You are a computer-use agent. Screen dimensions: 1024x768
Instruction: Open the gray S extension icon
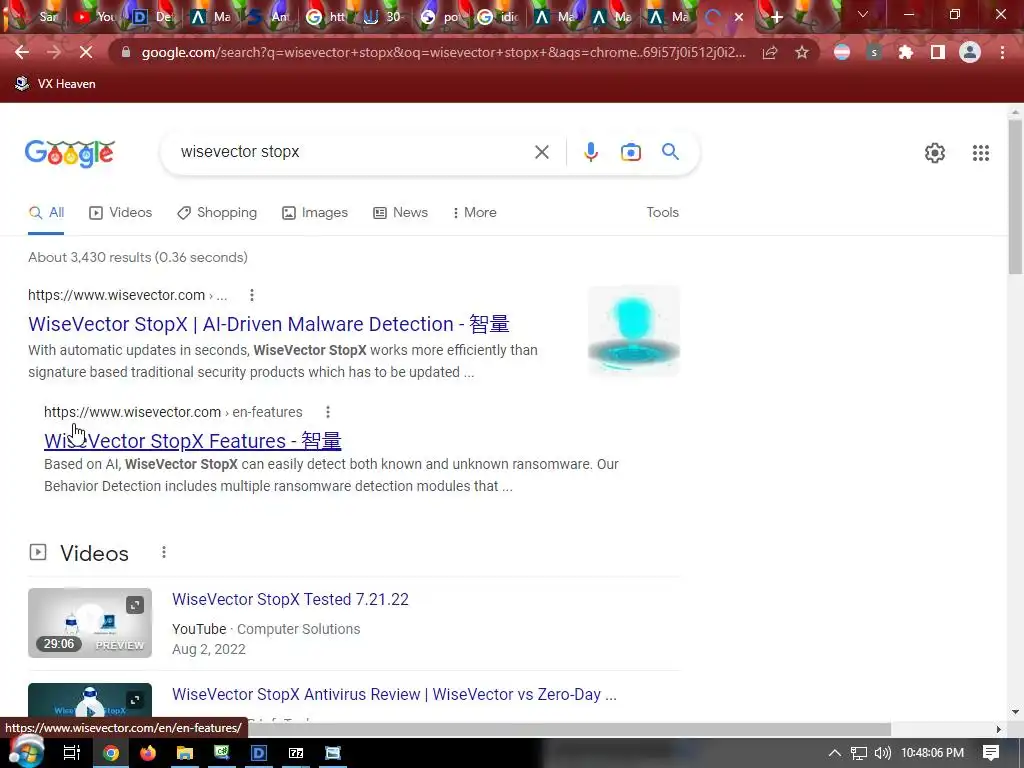click(874, 52)
